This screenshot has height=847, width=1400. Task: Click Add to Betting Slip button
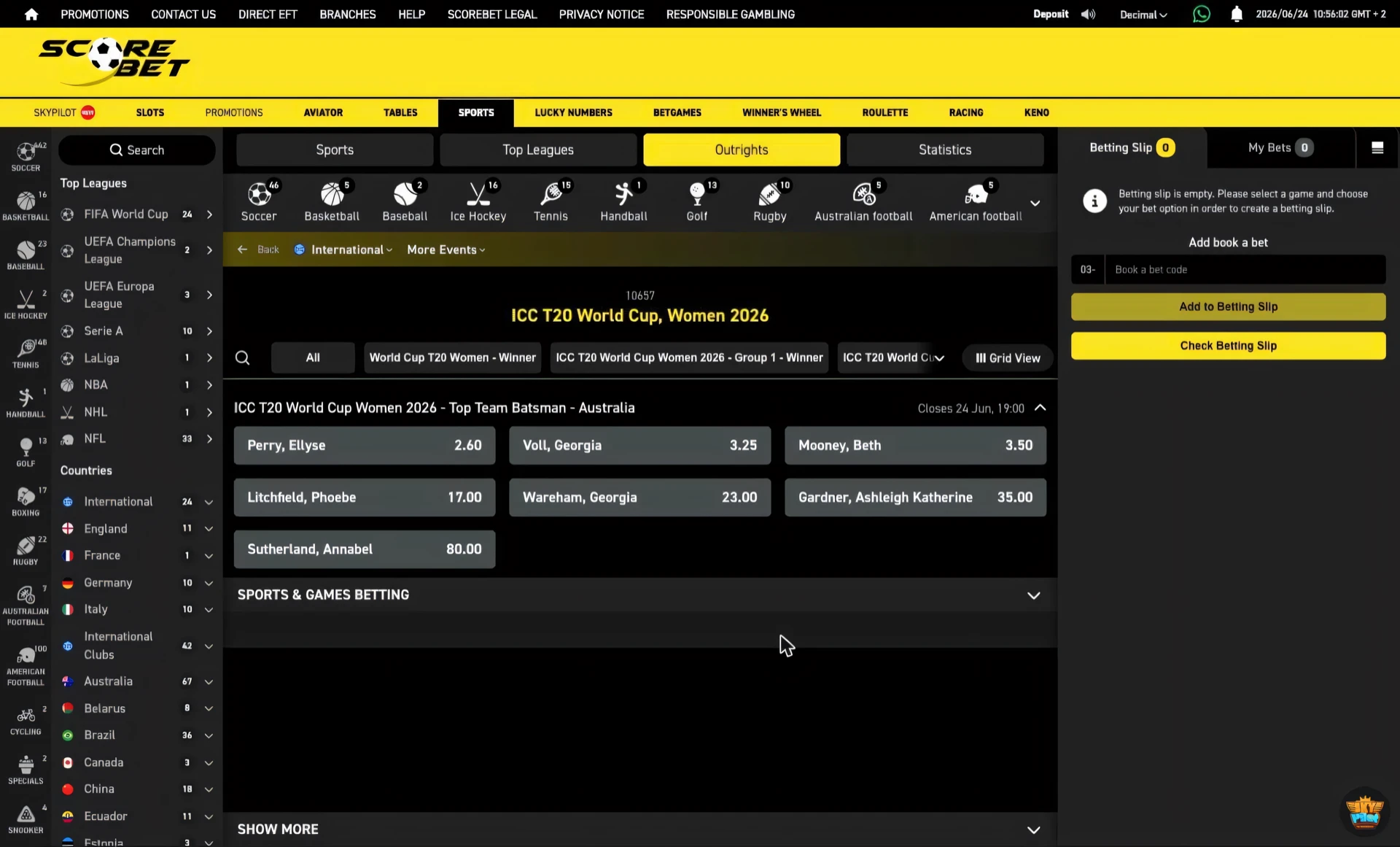pos(1228,306)
